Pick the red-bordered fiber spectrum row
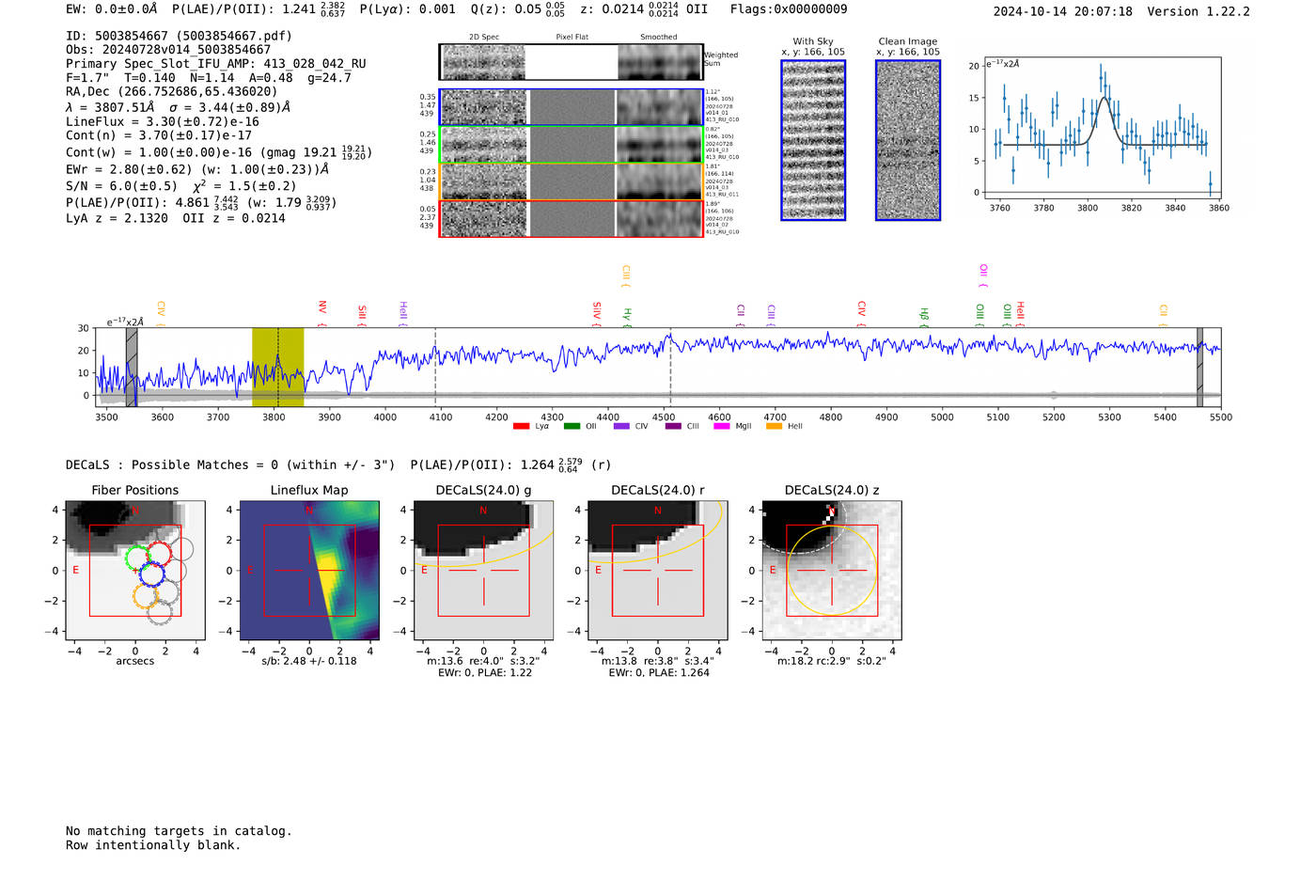The image size is (1316, 896). (x=572, y=219)
